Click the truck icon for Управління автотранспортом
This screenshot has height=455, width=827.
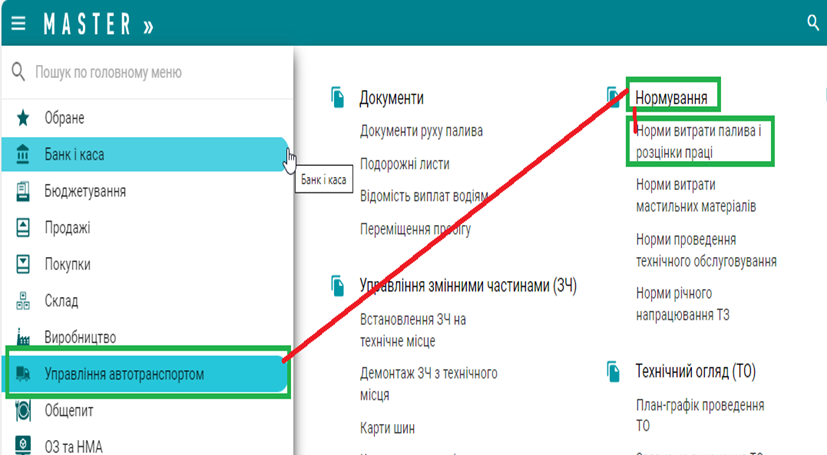pos(24,374)
